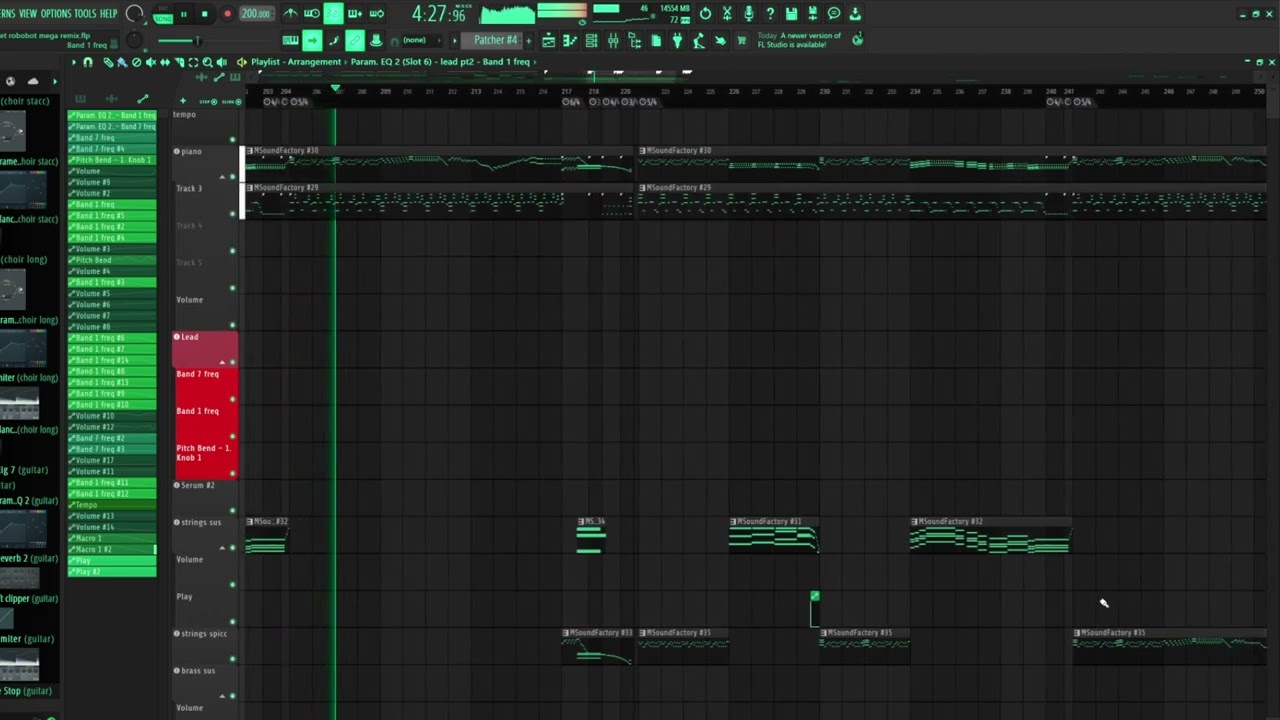This screenshot has width=1280, height=720.
Task: Open the project info speech bubble
Action: (x=834, y=14)
